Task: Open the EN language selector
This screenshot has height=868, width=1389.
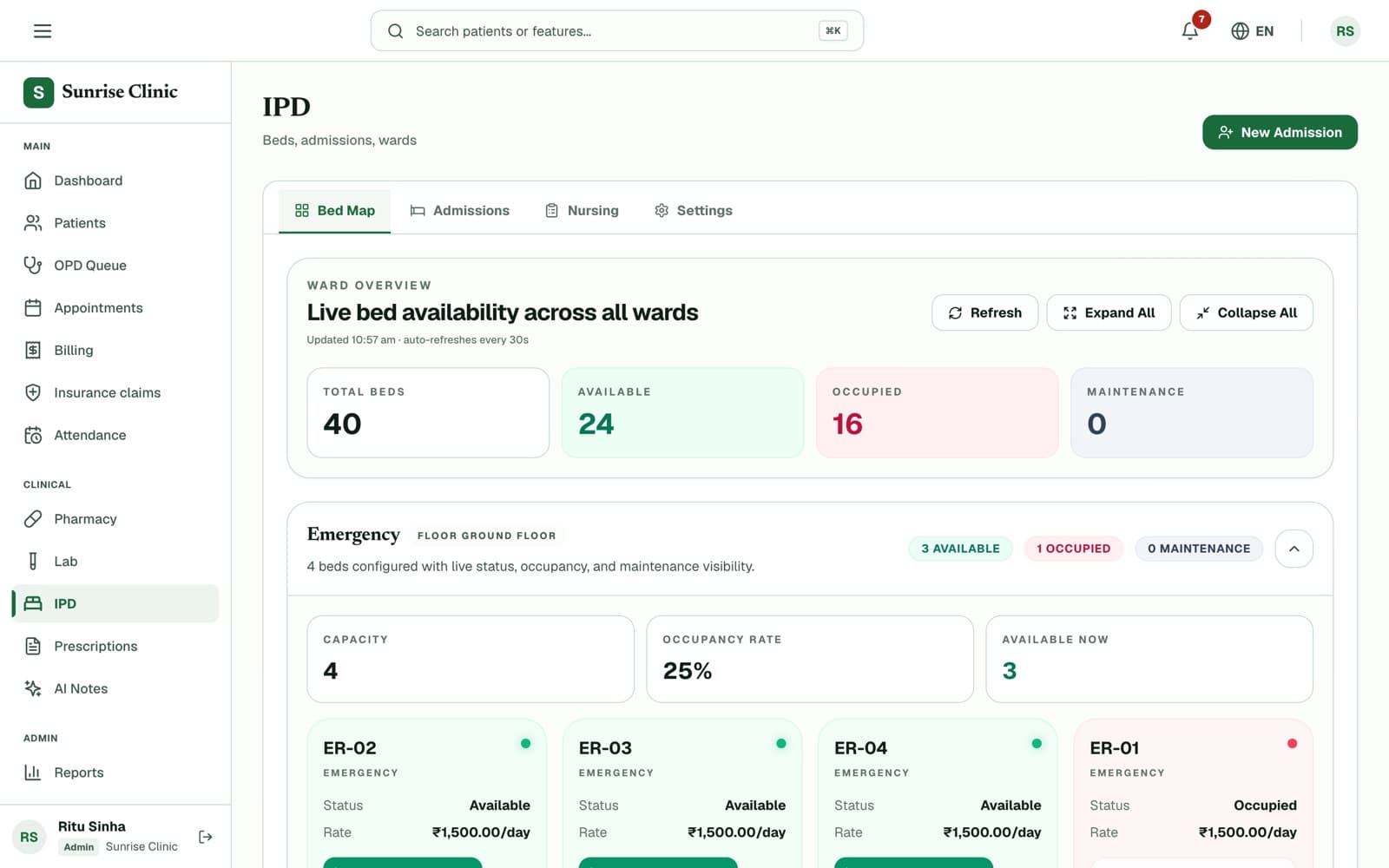Action: coord(1253,31)
